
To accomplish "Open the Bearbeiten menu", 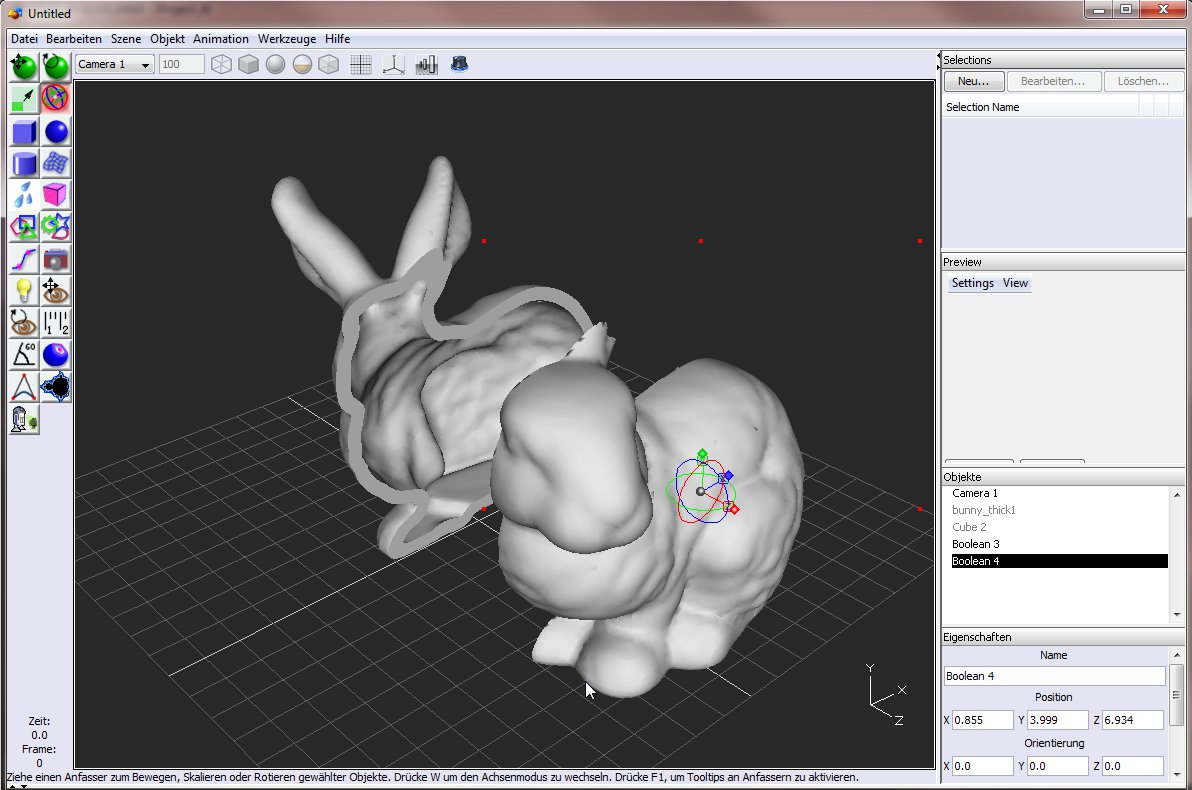I will 74,39.
